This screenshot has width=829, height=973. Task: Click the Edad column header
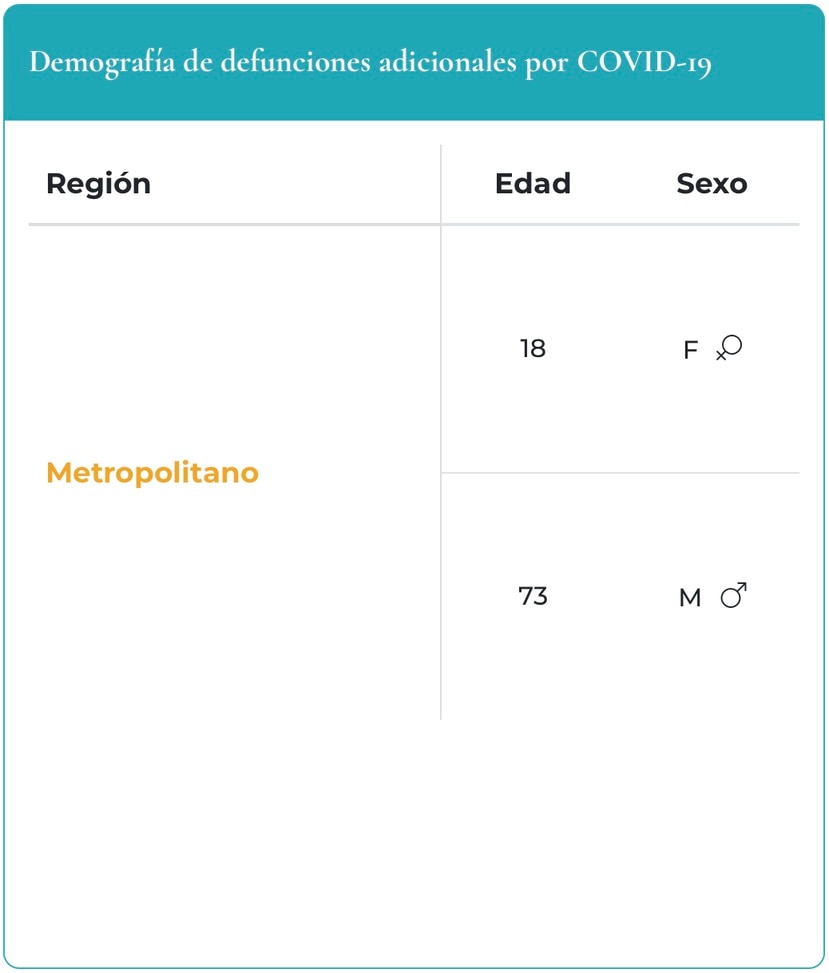coord(533,184)
